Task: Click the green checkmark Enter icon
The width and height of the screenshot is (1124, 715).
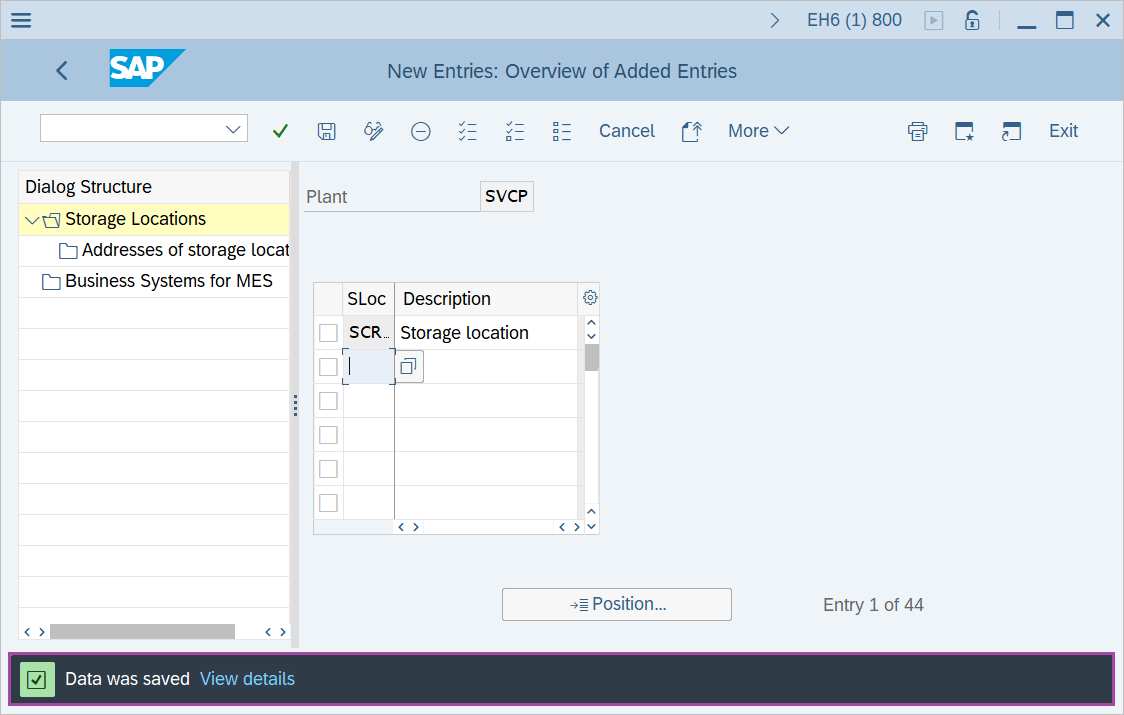Action: [280, 131]
